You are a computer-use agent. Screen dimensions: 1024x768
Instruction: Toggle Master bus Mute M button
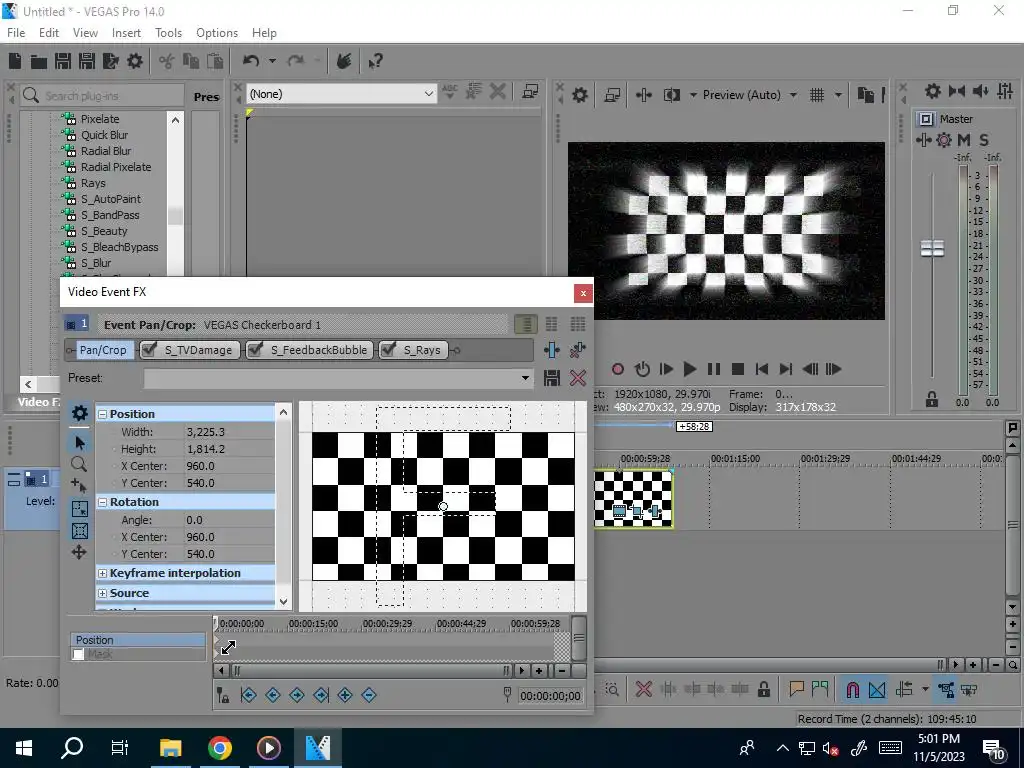[x=964, y=140]
